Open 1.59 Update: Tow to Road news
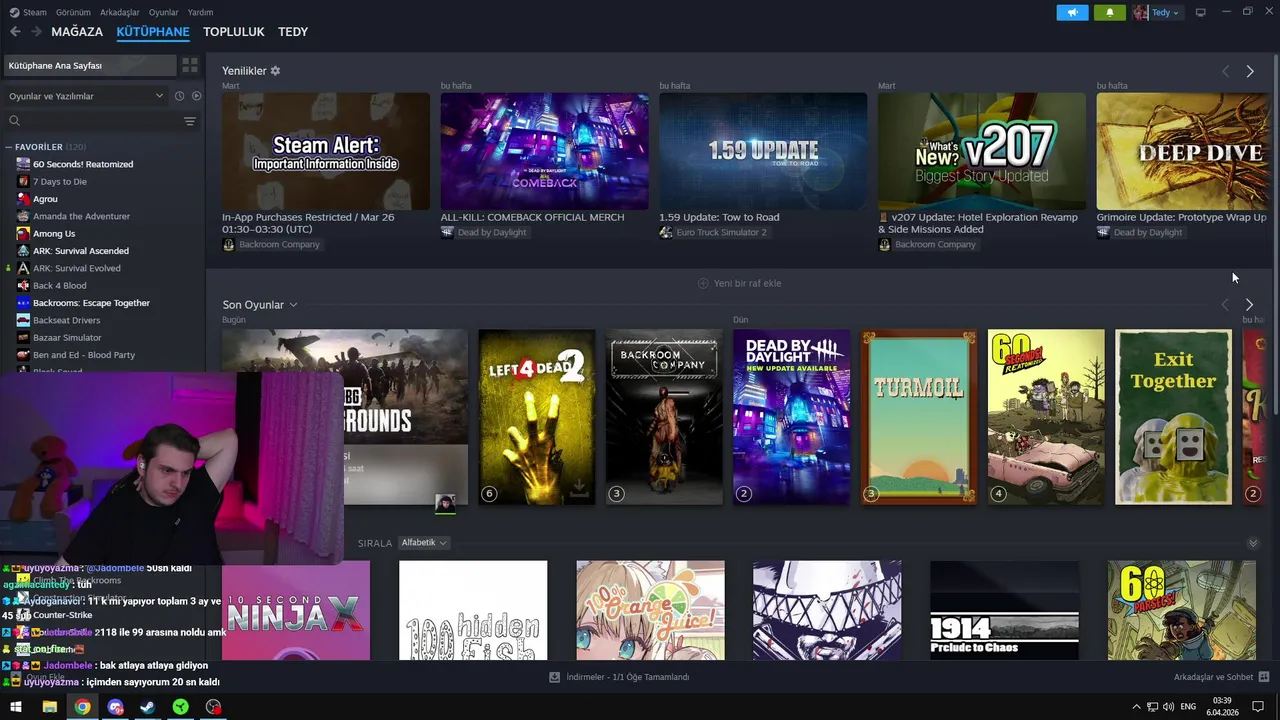This screenshot has height=720, width=1280. pos(719,217)
